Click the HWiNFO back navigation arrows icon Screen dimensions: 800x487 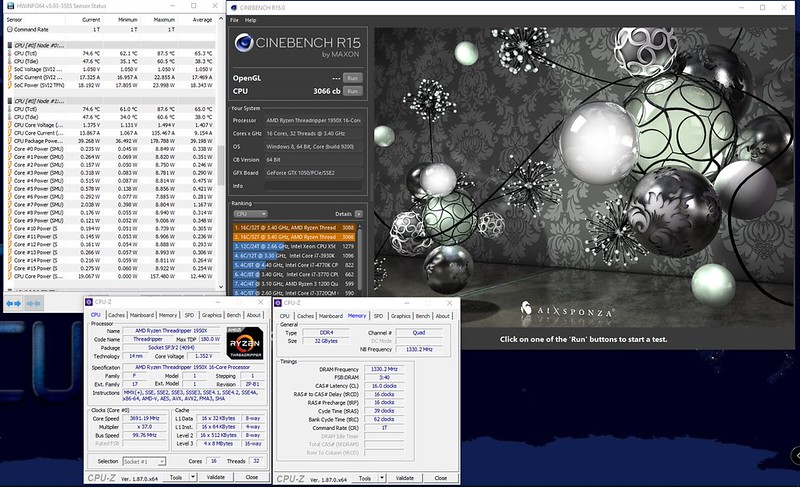coord(13,301)
